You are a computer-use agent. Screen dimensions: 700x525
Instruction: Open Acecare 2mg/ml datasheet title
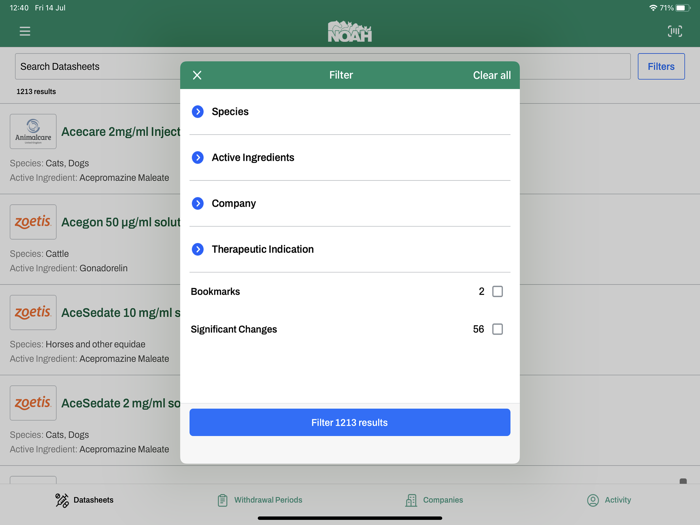(121, 132)
